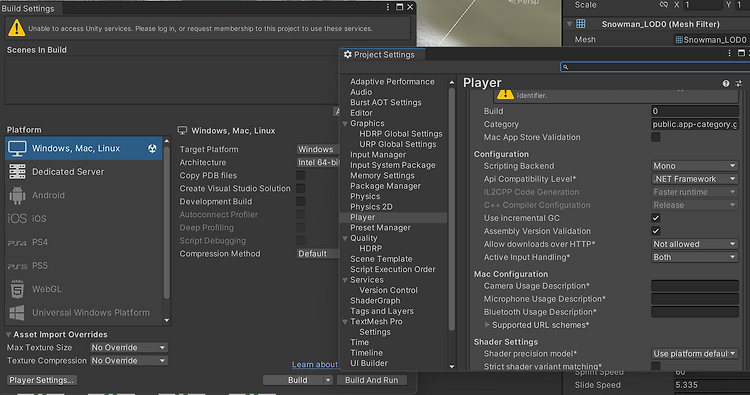Collapse the Graphics settings tree node

(345, 123)
